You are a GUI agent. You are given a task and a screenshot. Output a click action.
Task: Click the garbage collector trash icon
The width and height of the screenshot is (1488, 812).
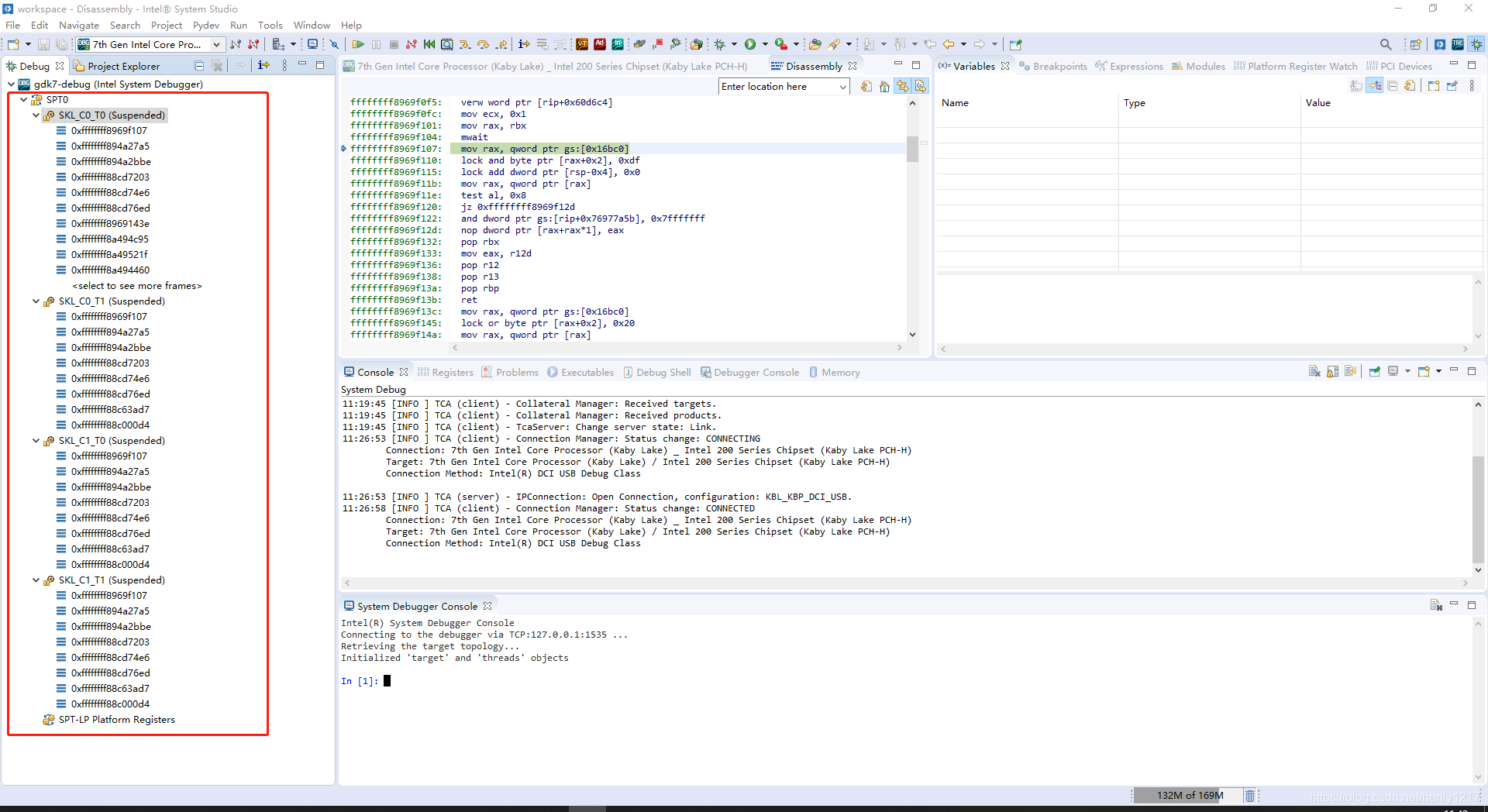pyautogui.click(x=1250, y=796)
